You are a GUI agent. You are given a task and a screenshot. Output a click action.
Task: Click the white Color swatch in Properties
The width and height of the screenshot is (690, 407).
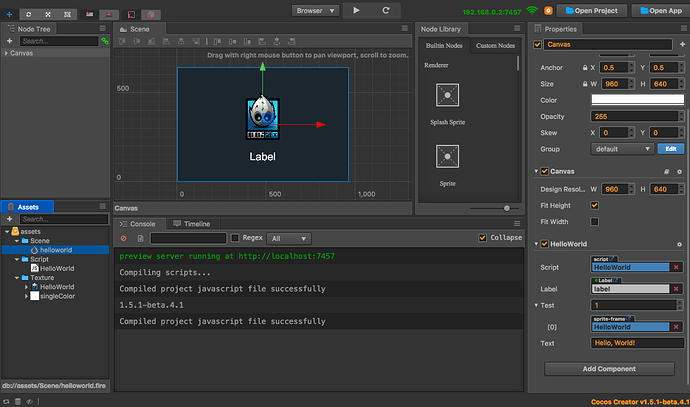click(x=635, y=99)
